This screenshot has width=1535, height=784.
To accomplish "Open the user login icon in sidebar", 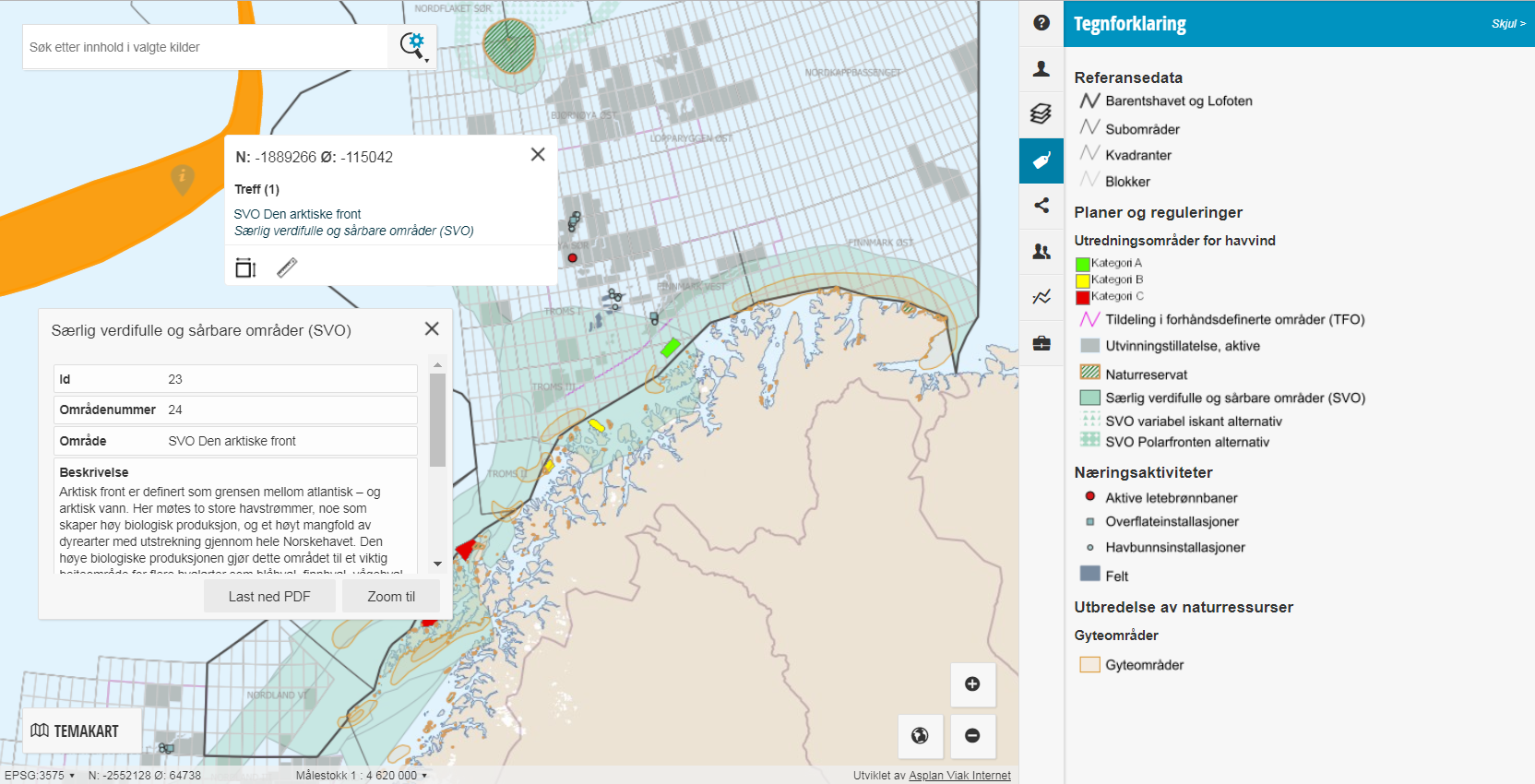I will pyautogui.click(x=1041, y=68).
